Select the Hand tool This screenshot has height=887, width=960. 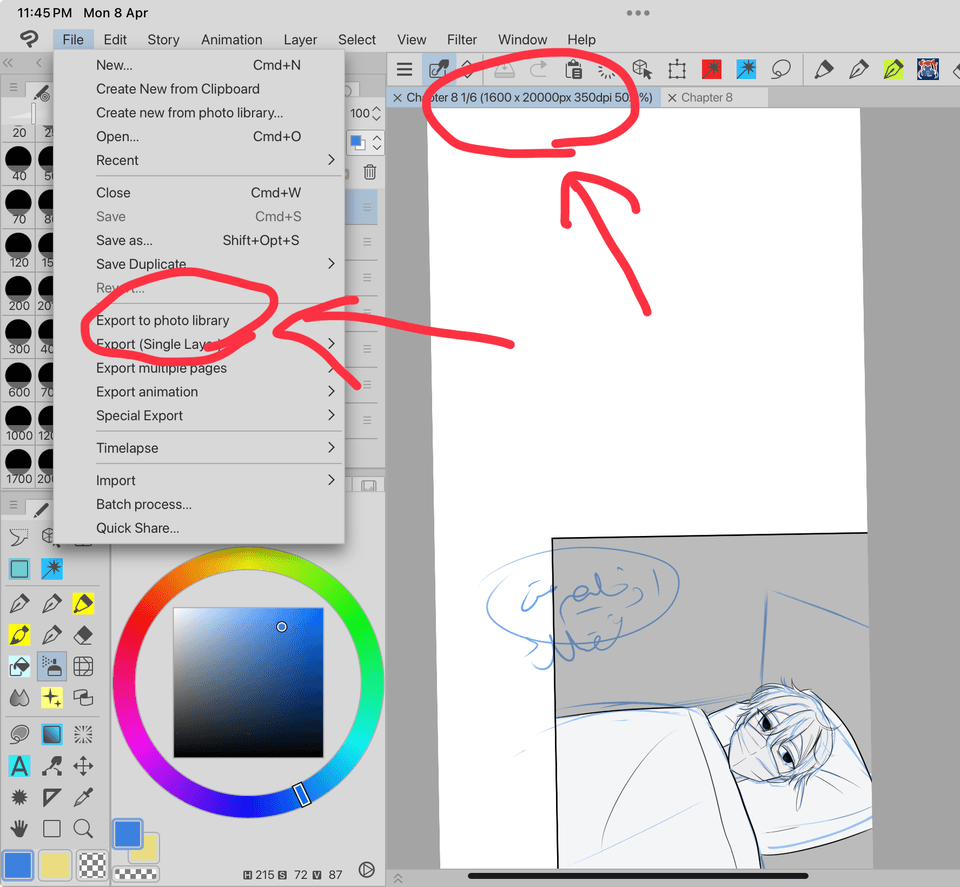(20, 826)
